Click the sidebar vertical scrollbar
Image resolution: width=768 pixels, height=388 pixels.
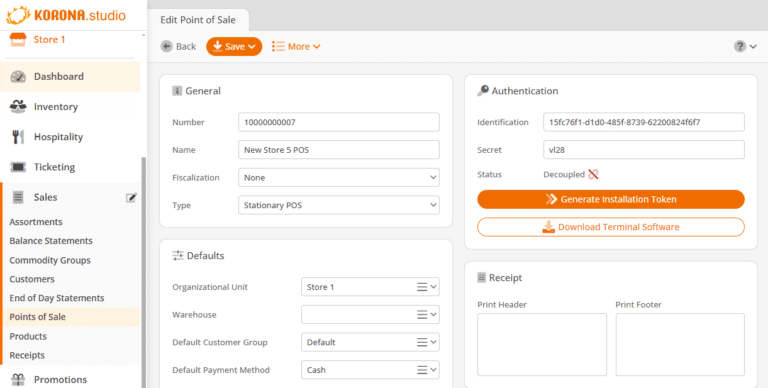144,272
